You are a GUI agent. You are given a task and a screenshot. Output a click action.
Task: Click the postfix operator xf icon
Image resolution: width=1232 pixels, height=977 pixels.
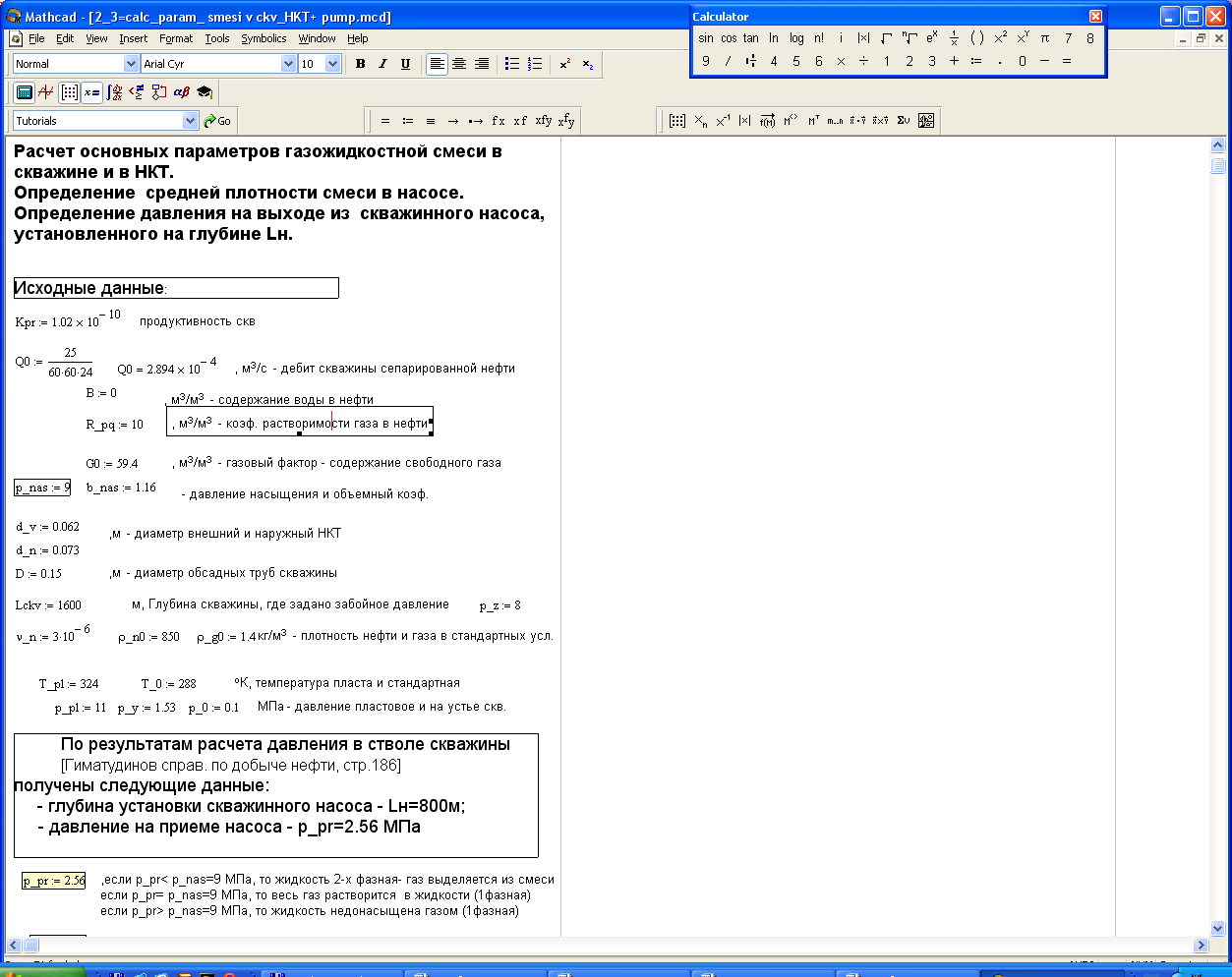tap(520, 121)
